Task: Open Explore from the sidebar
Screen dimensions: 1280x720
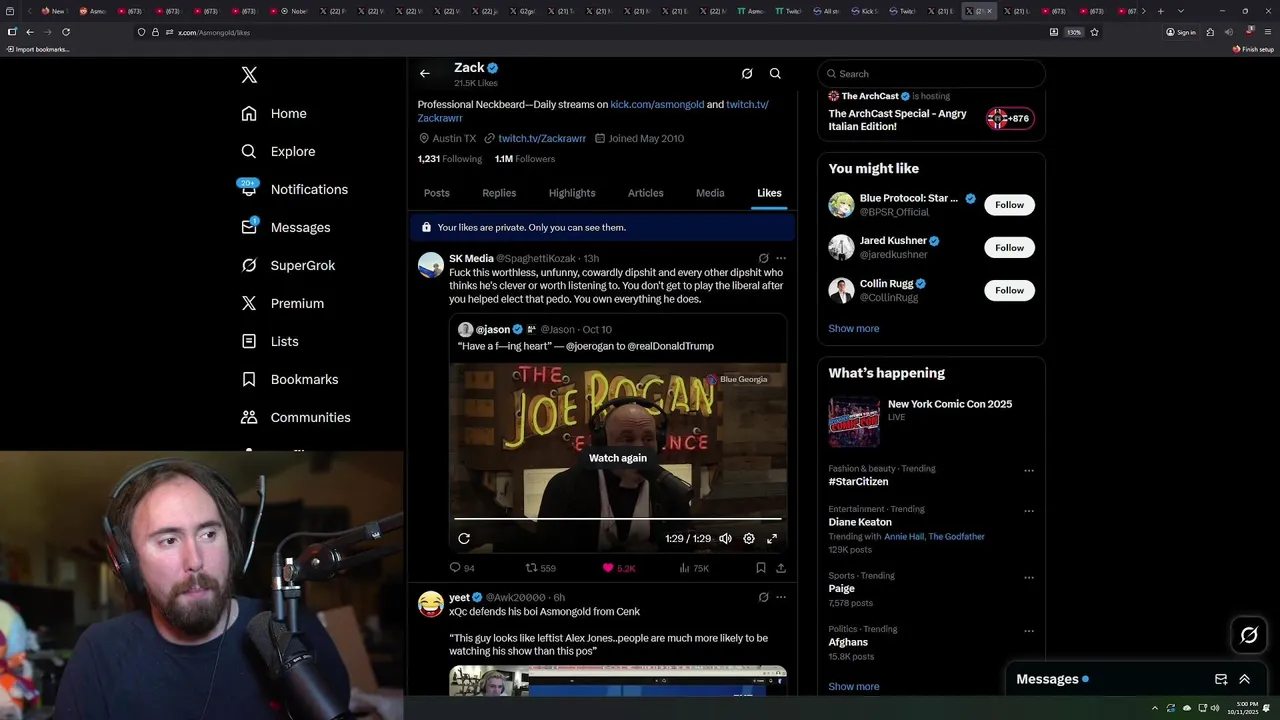Action: click(278, 152)
